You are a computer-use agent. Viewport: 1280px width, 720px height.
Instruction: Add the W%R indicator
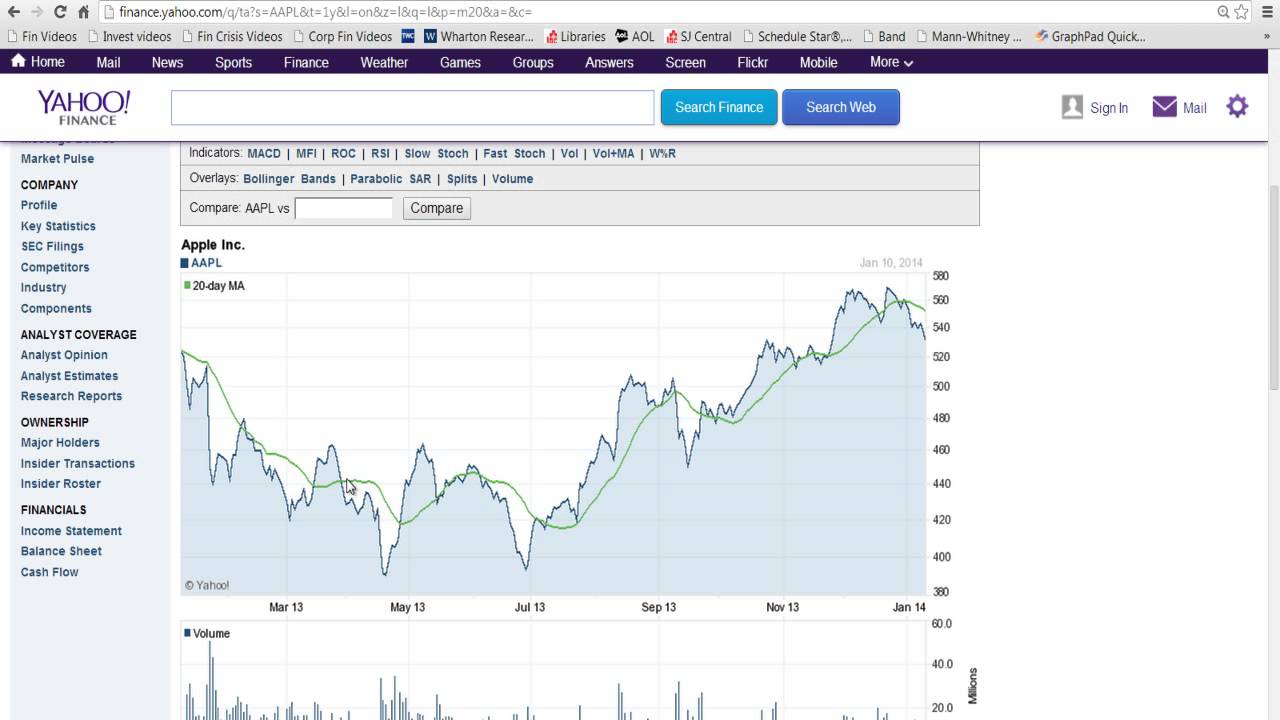(x=662, y=153)
